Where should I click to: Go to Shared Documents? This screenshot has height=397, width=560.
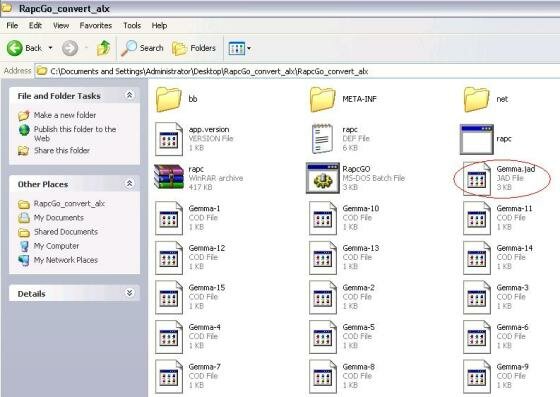[66, 232]
